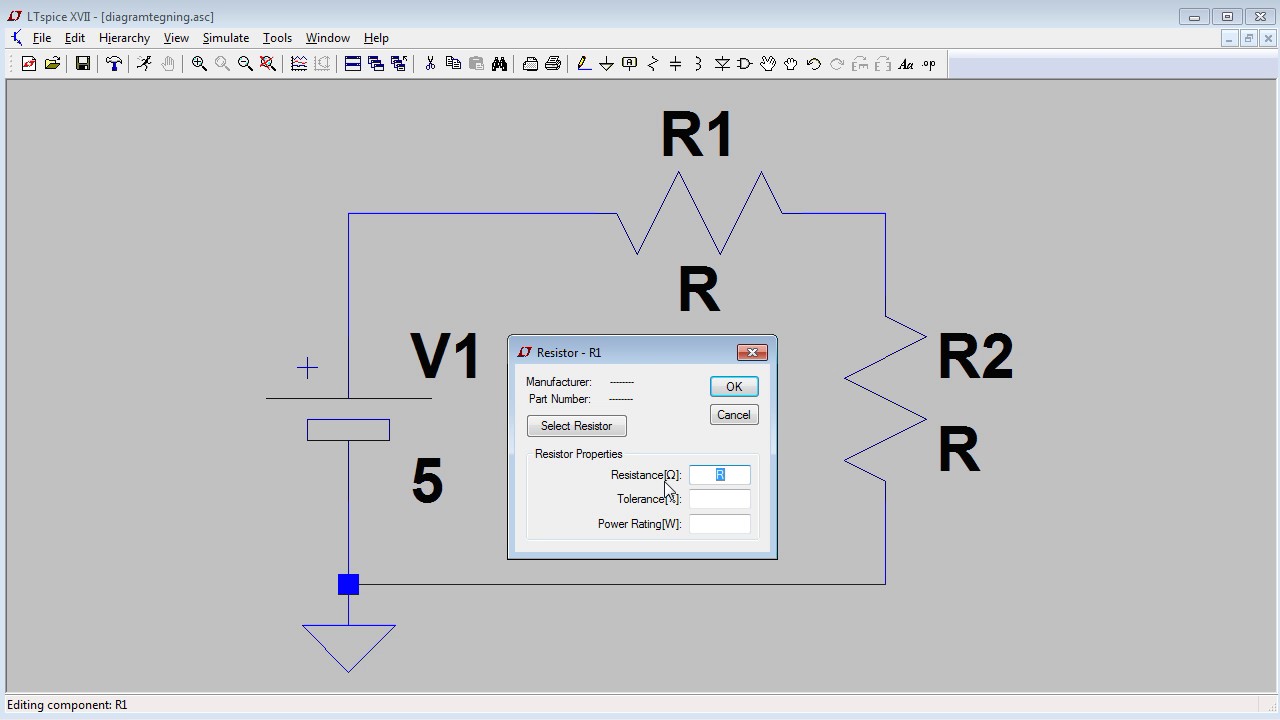Select the Move hand tool
The width and height of the screenshot is (1280, 720).
tap(768, 64)
